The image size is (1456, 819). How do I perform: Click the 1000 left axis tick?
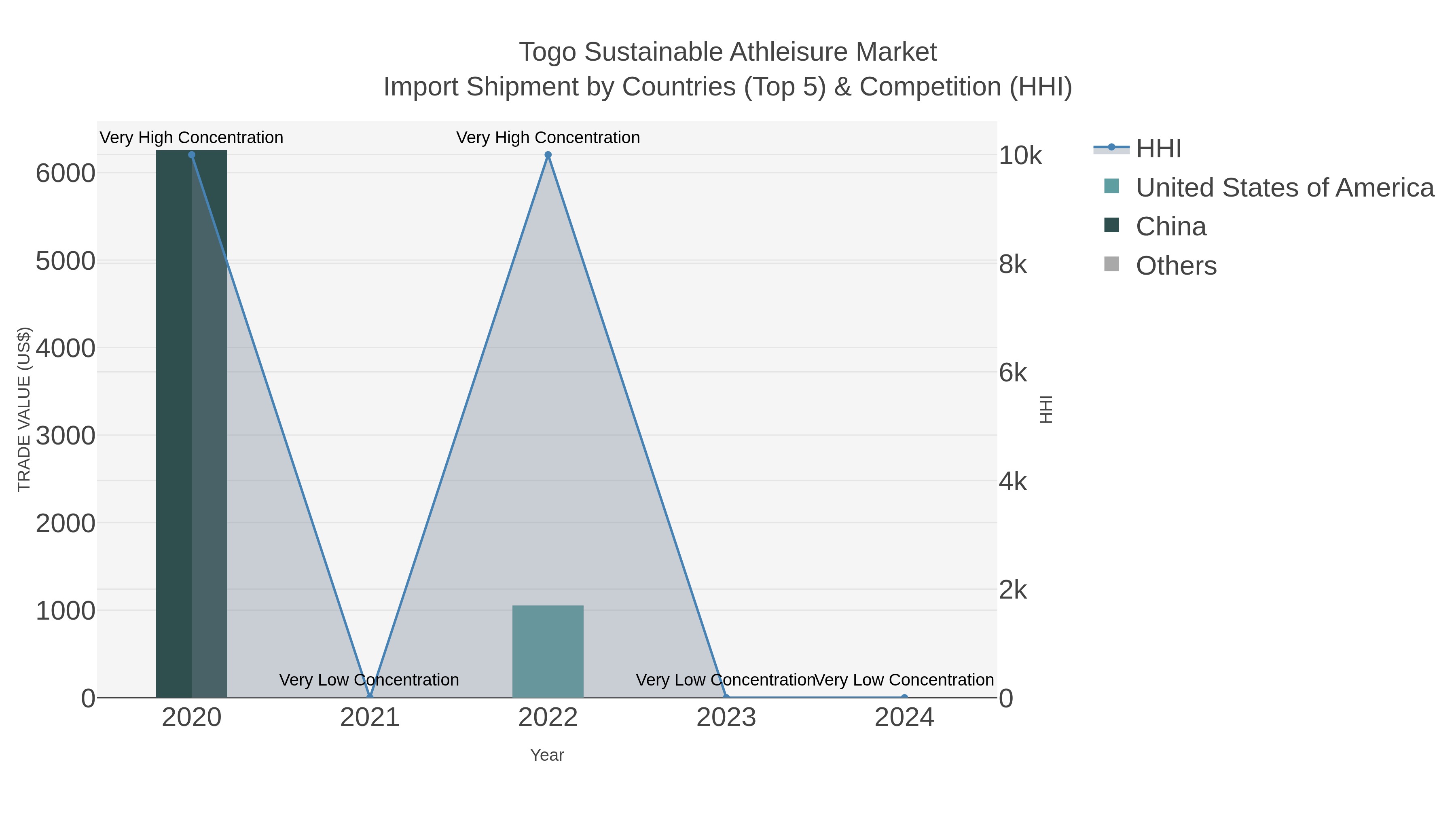66,611
